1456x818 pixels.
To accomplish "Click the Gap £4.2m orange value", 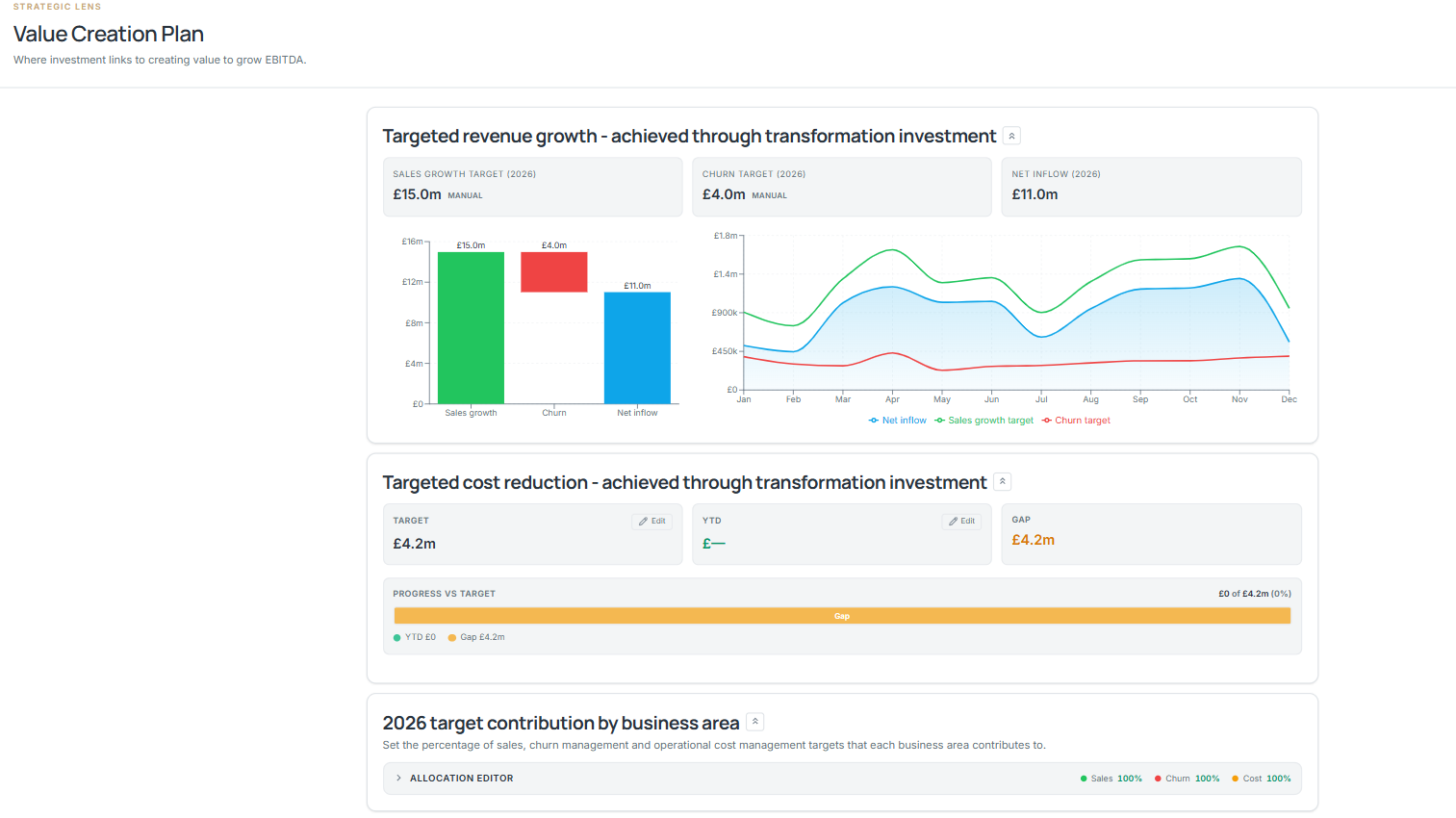I will [x=1033, y=540].
